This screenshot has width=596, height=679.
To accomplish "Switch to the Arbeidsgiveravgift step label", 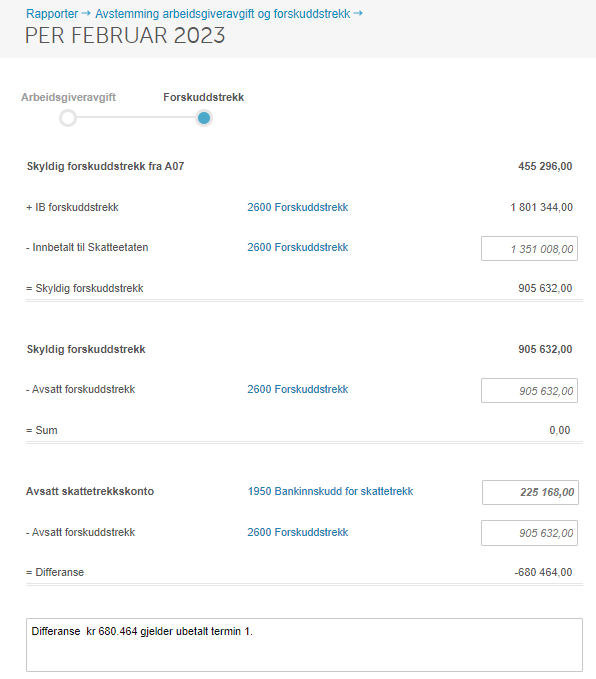I will (68, 97).
